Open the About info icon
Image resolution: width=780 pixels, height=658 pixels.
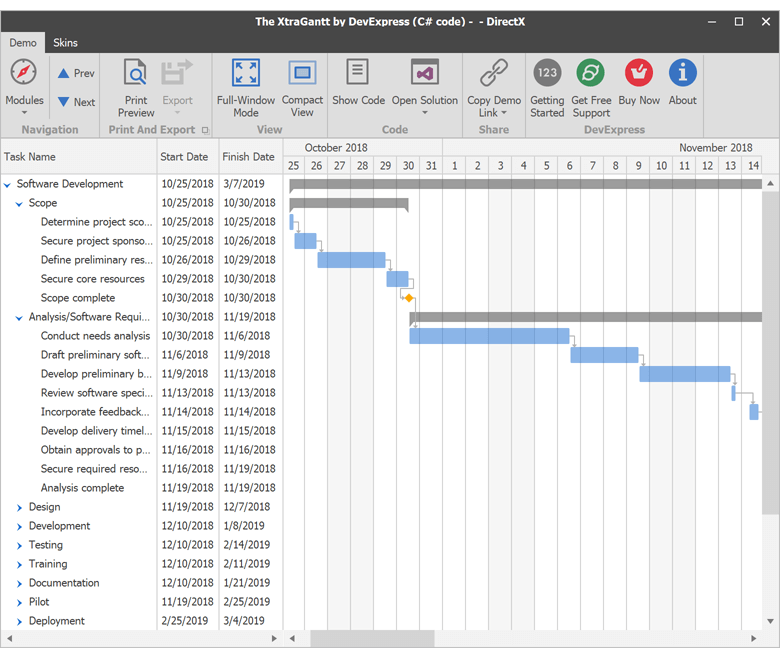pyautogui.click(x=682, y=73)
